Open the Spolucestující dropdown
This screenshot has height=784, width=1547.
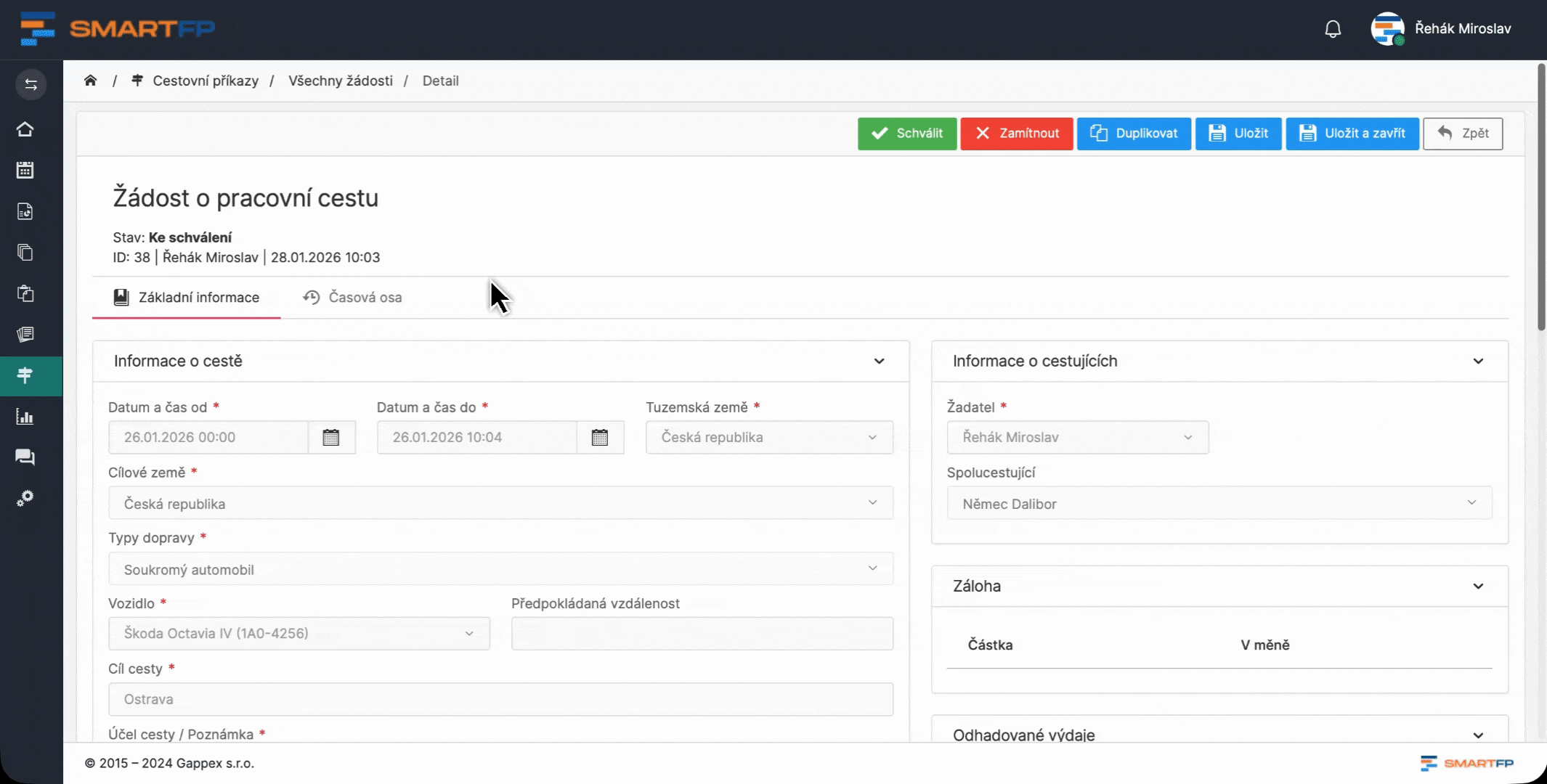pyautogui.click(x=1219, y=503)
